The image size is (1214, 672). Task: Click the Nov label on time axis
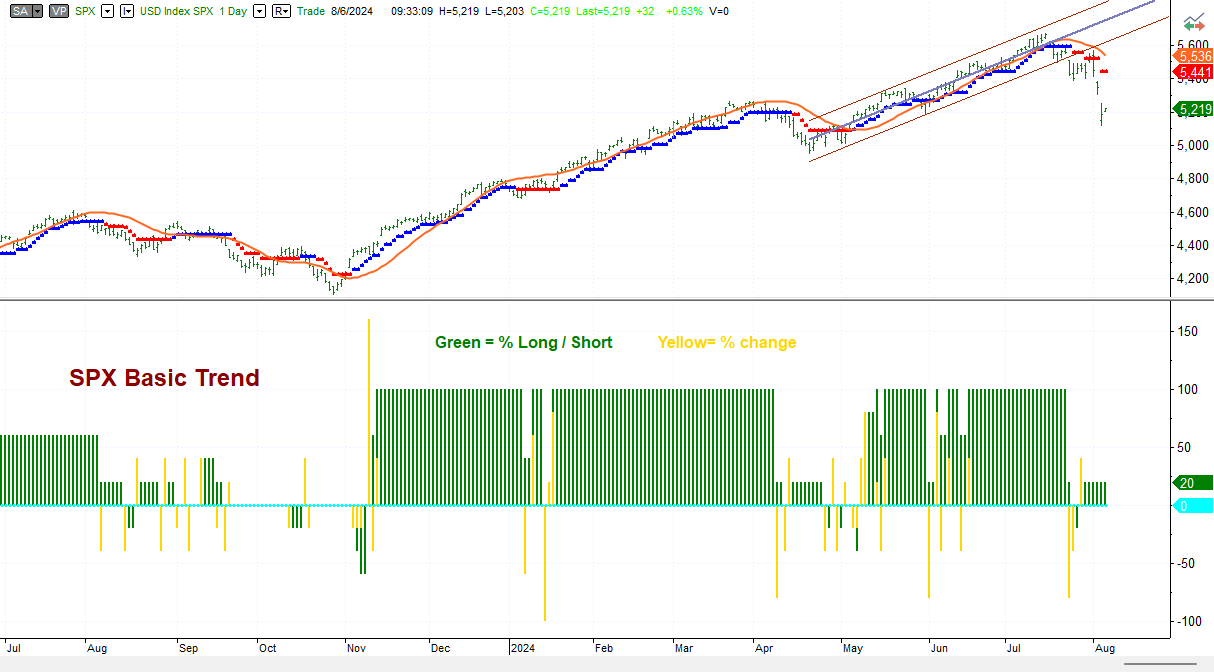point(357,647)
